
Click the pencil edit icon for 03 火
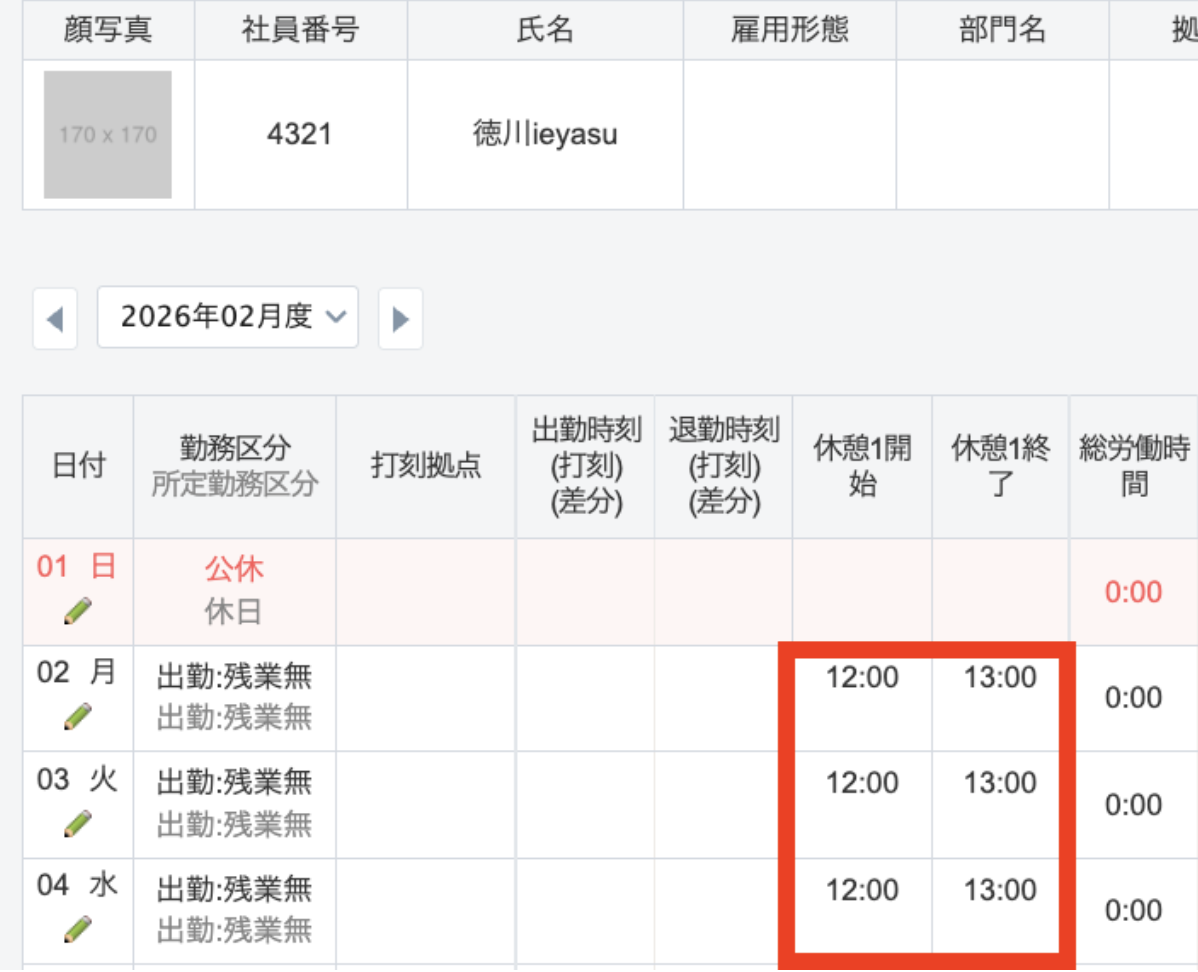click(x=77, y=823)
